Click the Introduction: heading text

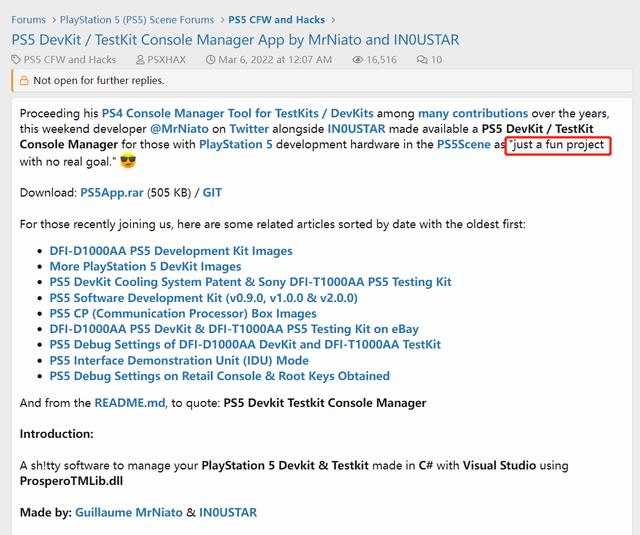(x=57, y=434)
